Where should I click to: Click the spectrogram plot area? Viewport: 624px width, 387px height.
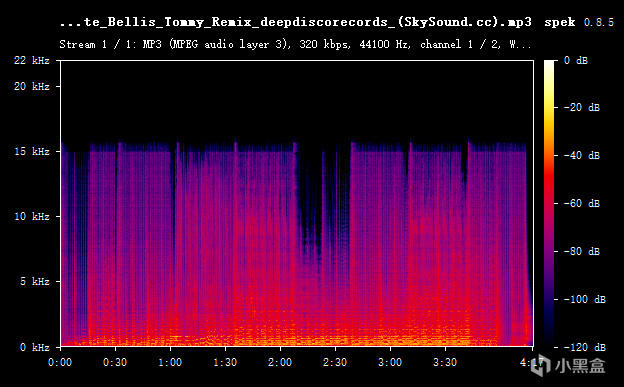(x=297, y=203)
